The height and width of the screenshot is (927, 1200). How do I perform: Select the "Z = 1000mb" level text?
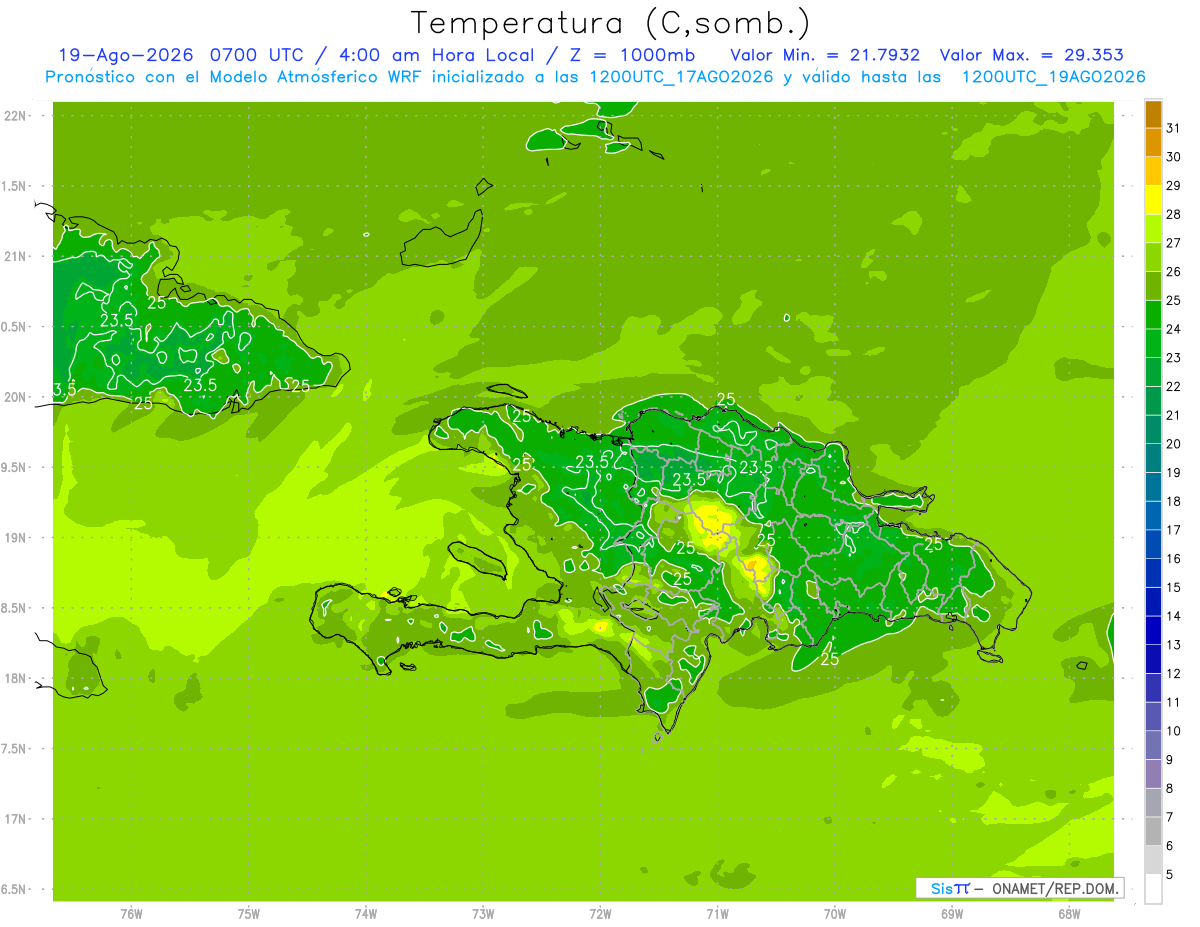[x=633, y=55]
